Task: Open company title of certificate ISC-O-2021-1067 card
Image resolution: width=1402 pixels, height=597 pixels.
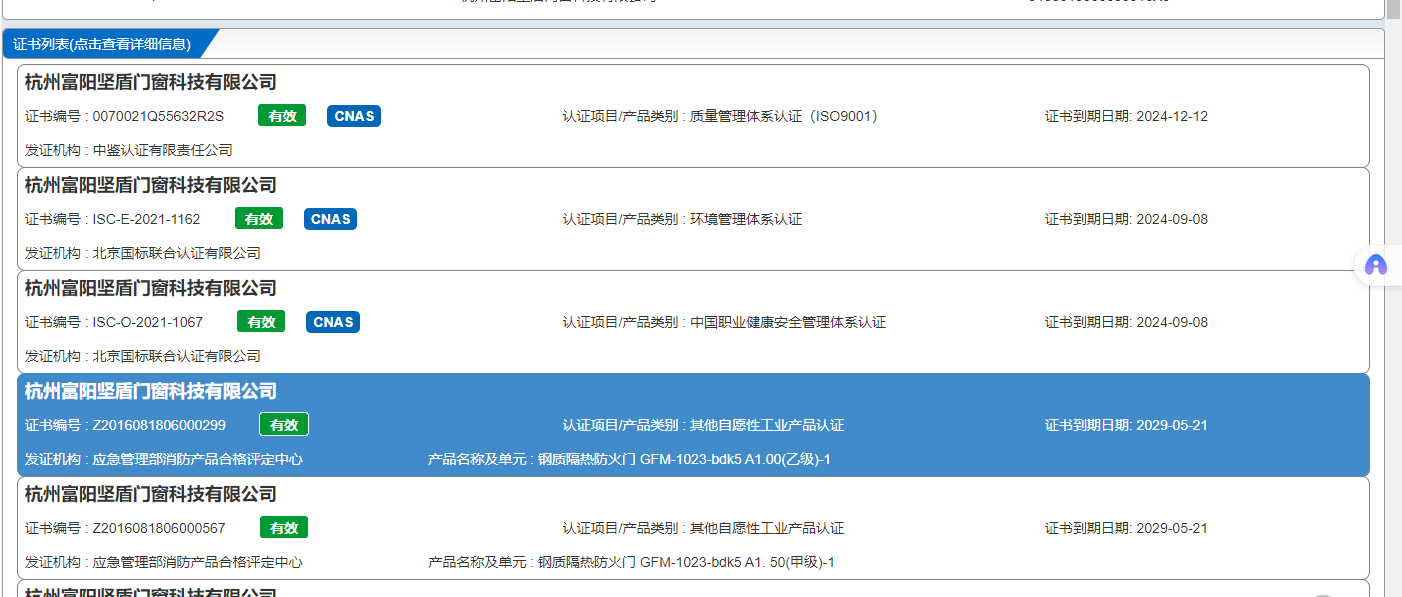Action: pyautogui.click(x=151, y=288)
